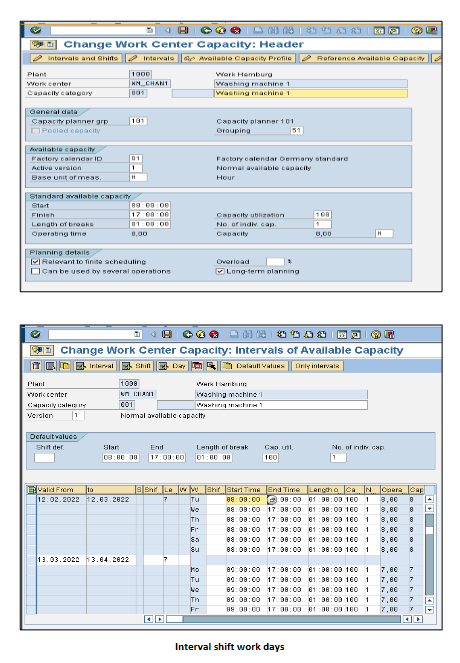Click the Help icon in the Header window

416,30
